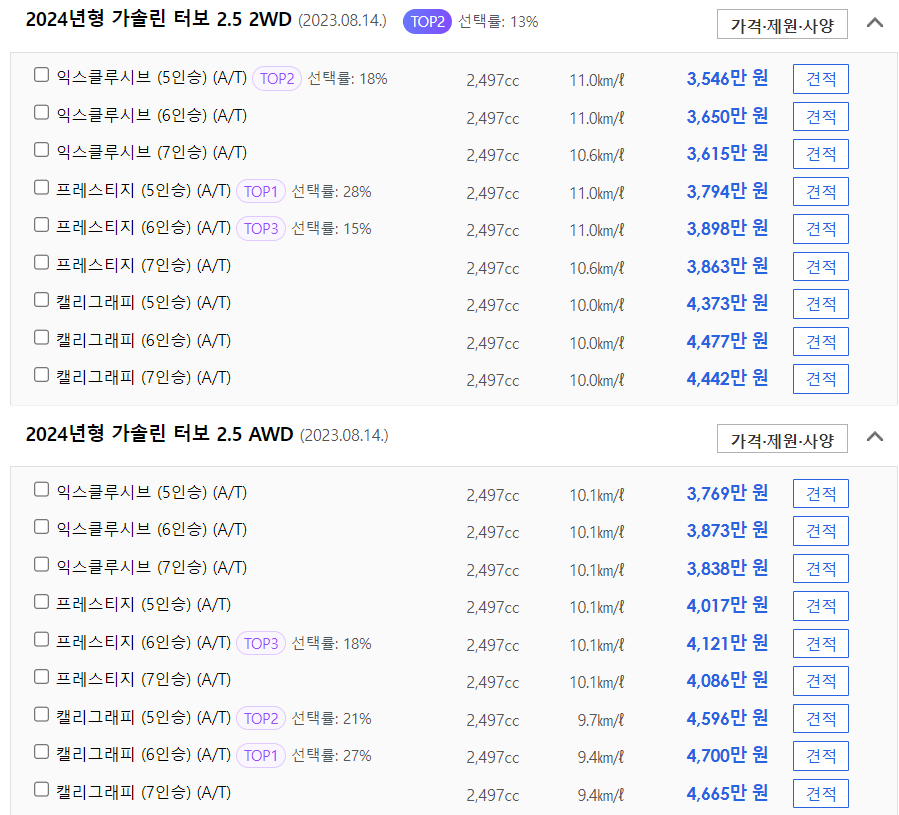Check 2WD 익스클루시브 (5인승) trim checkbox
The image size is (899, 815).
41,75
